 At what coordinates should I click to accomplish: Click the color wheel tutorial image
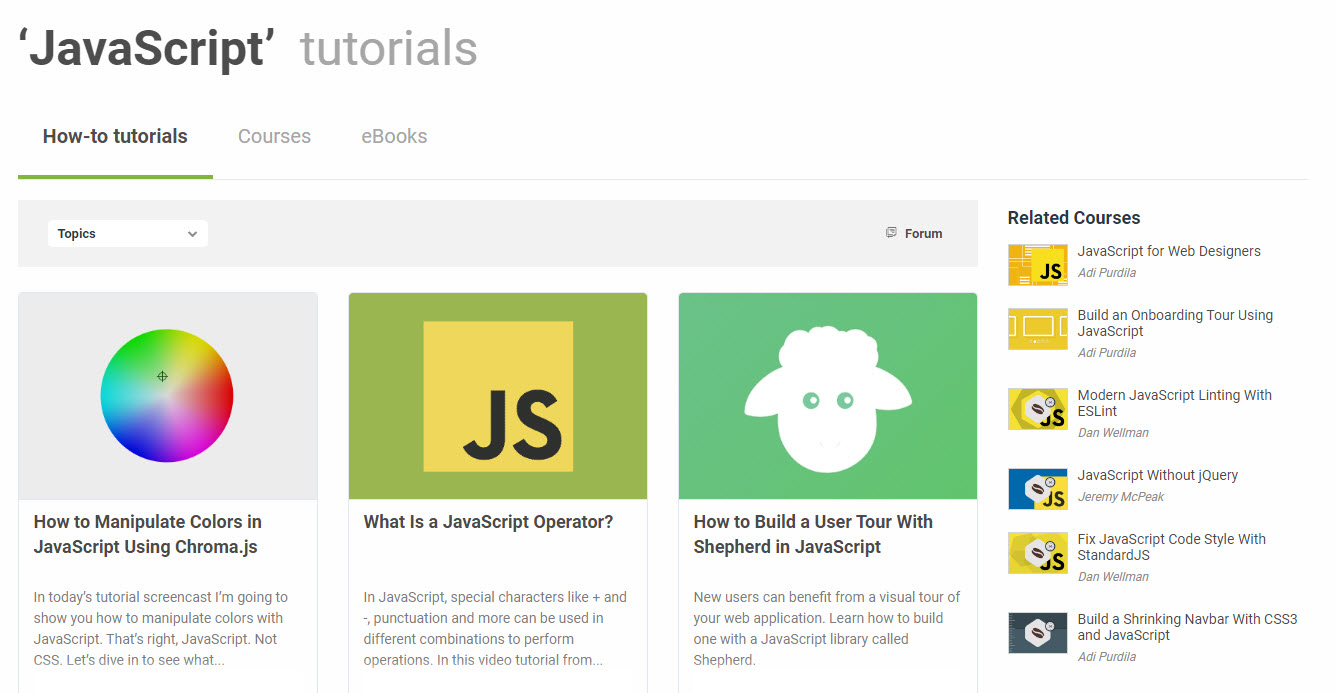point(167,396)
